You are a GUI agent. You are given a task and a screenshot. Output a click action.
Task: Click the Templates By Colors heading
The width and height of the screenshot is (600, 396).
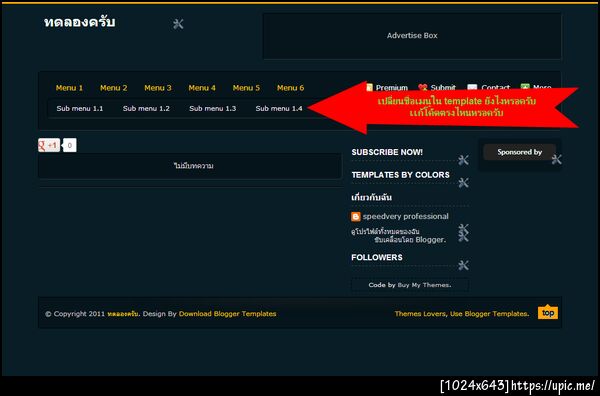point(400,175)
